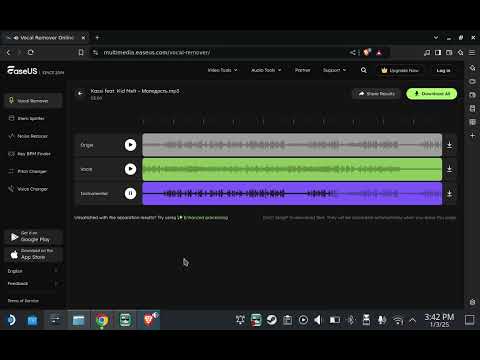The image size is (480, 360).
Task: Expand the Feedback item in the sidebar
Action: click(33, 283)
